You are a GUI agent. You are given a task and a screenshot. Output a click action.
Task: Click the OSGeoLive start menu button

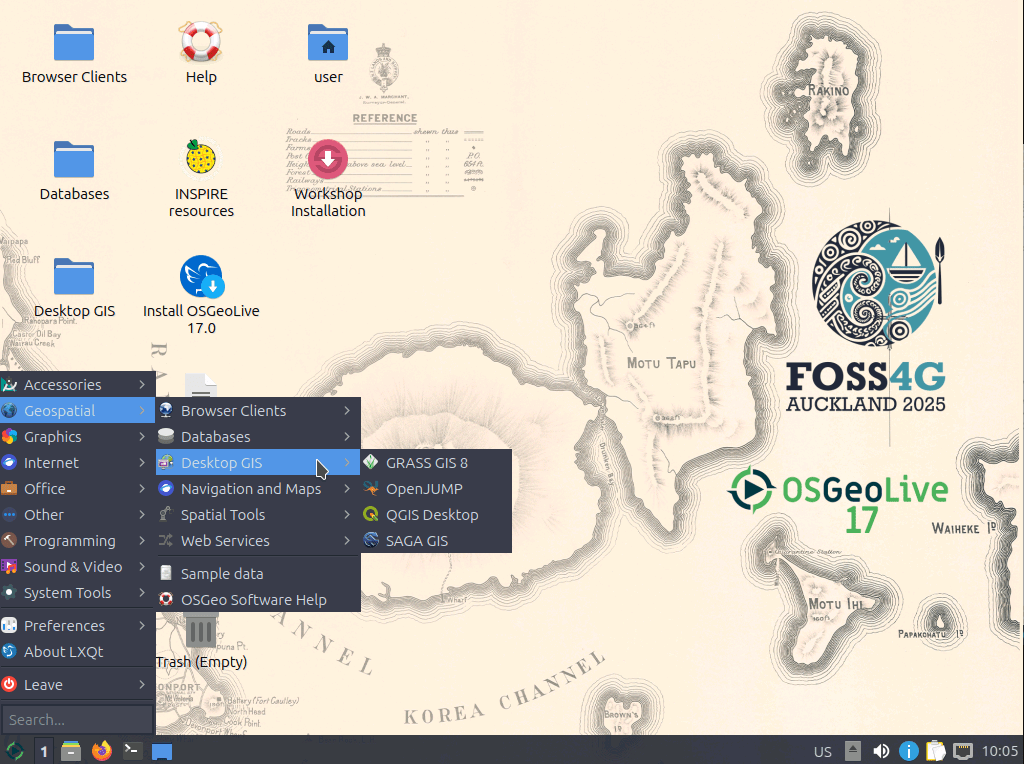click(x=14, y=751)
